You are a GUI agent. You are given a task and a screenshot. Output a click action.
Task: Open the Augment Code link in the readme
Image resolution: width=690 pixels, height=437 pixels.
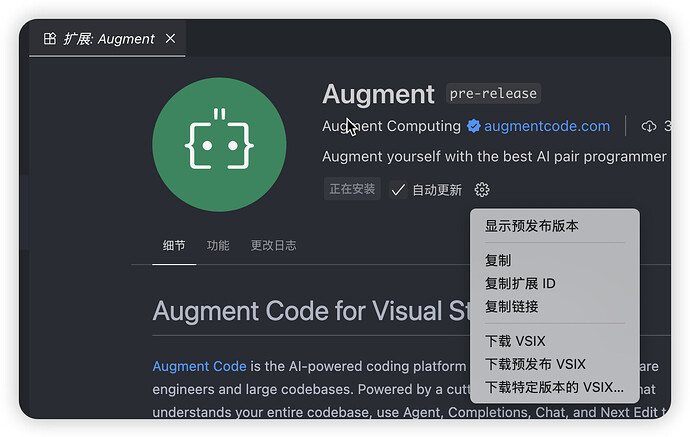(199, 366)
